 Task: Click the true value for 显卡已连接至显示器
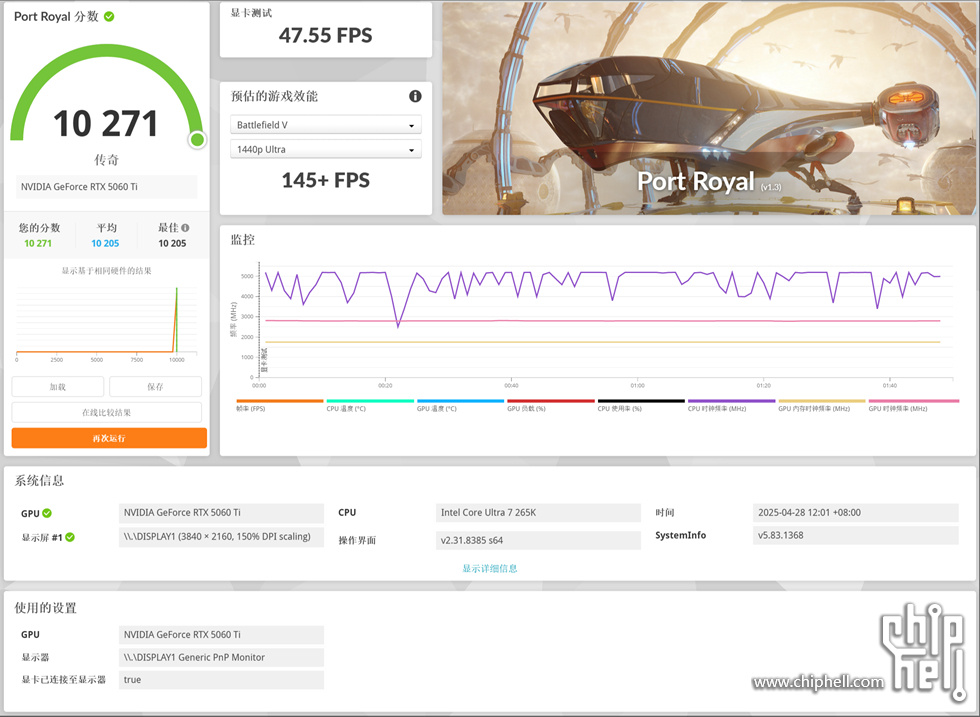click(221, 680)
